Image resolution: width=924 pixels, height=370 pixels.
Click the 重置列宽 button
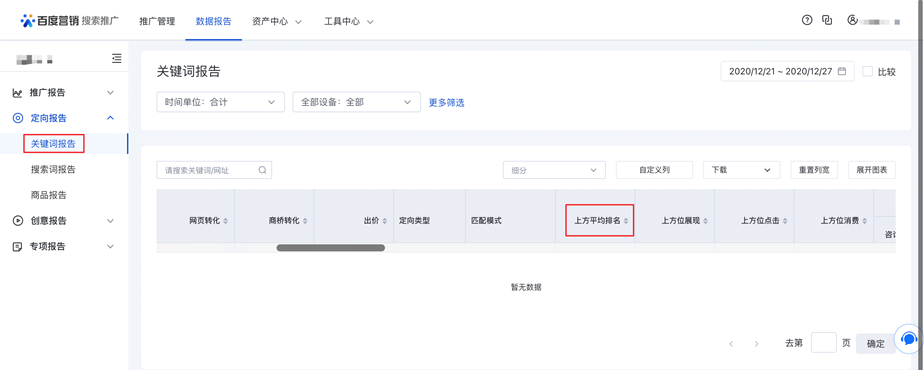(x=814, y=170)
